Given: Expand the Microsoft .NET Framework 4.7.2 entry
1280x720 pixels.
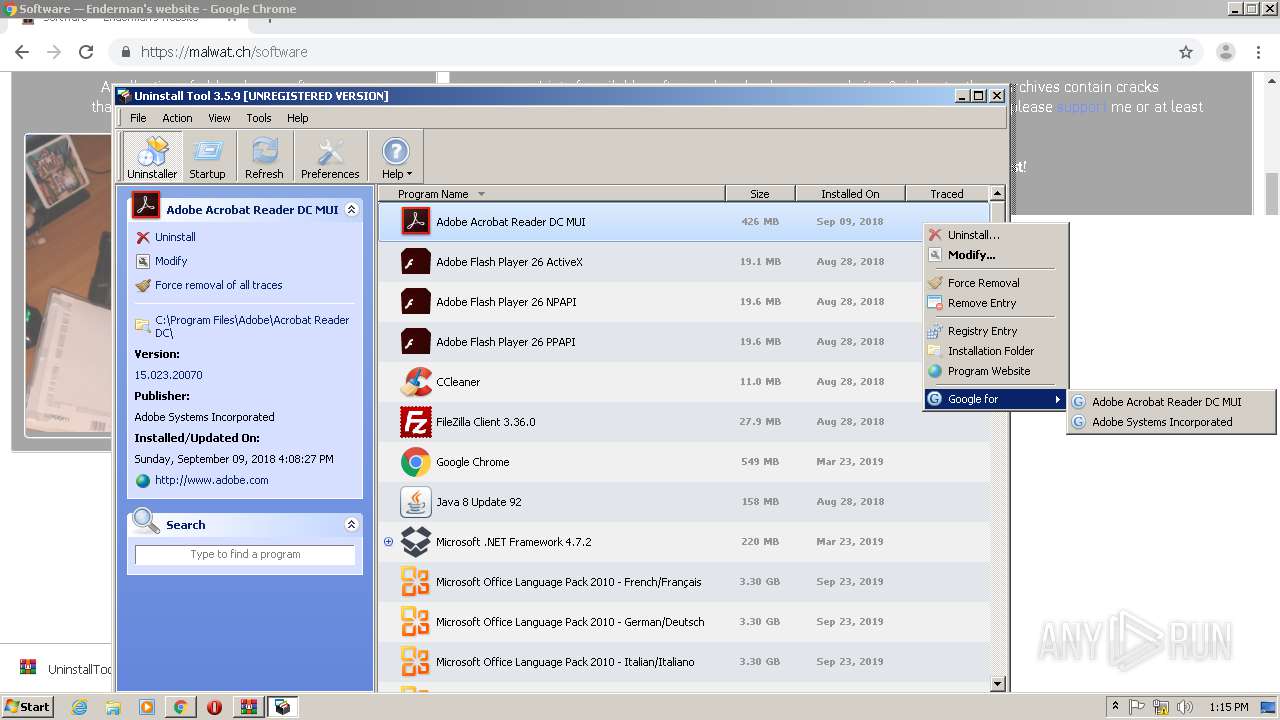Looking at the screenshot, I should [x=388, y=542].
